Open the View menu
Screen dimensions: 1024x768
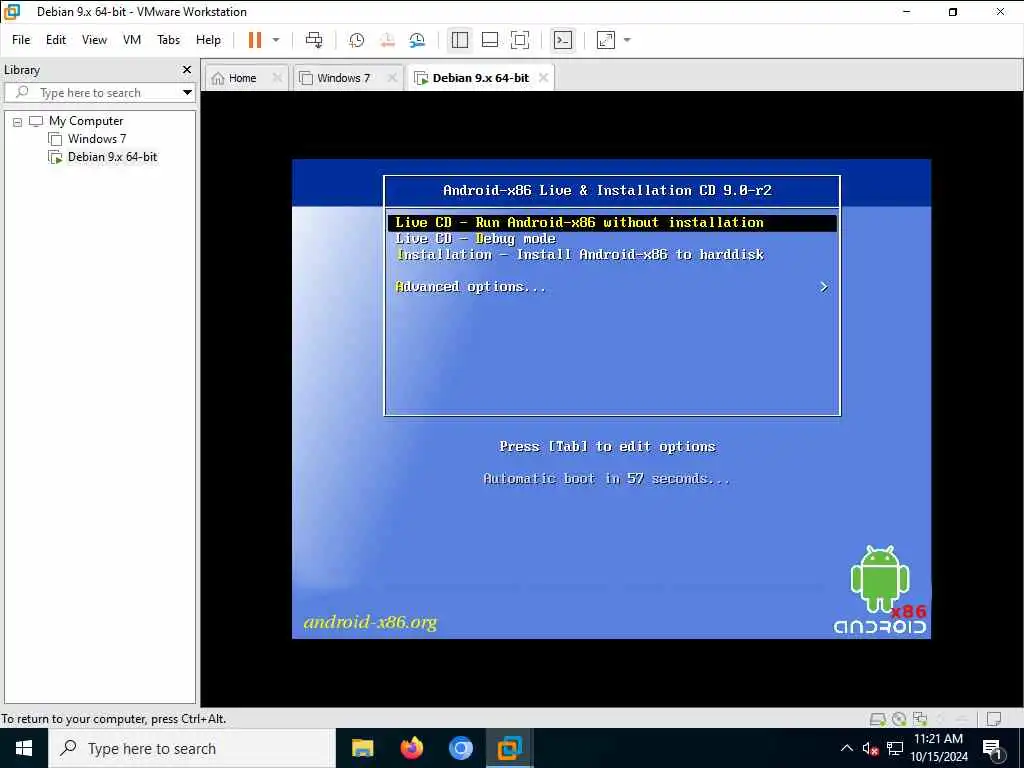[x=94, y=40]
